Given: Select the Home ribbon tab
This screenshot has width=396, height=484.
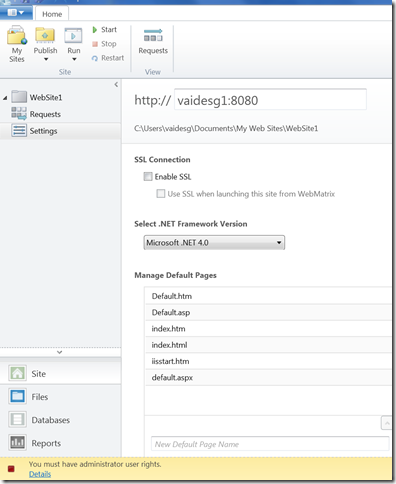Looking at the screenshot, I should (52, 14).
